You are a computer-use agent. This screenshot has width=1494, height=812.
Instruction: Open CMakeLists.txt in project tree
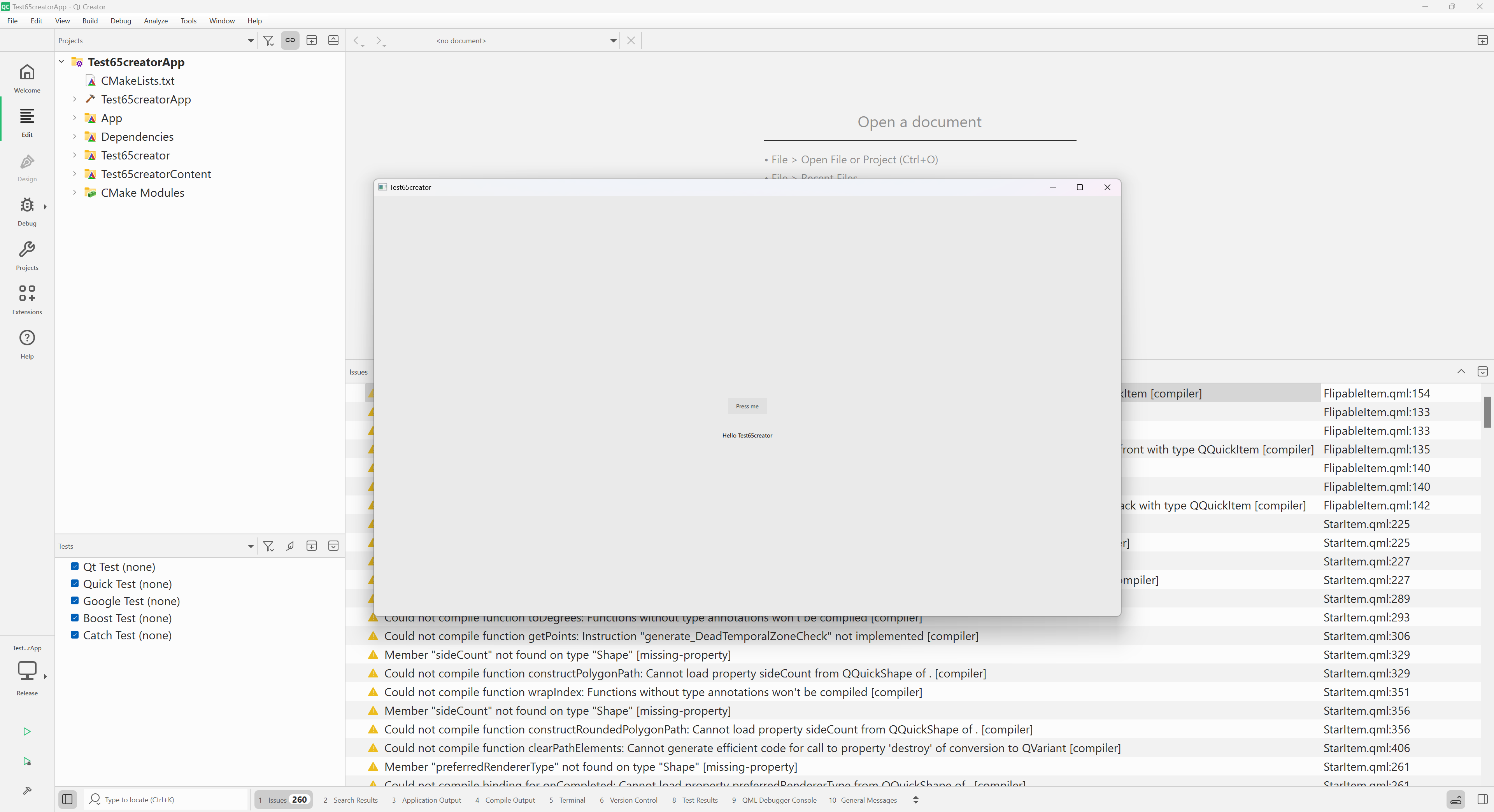point(137,80)
